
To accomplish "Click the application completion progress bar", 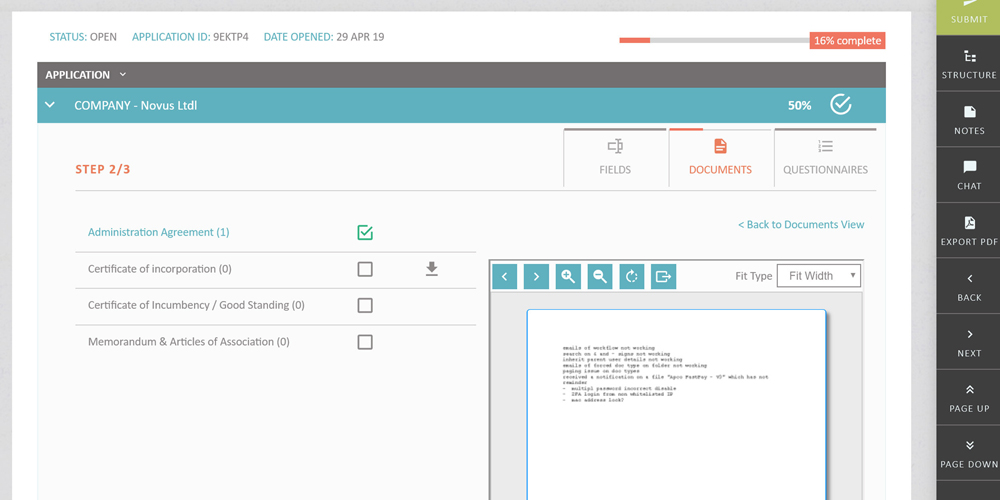I will tap(714, 41).
